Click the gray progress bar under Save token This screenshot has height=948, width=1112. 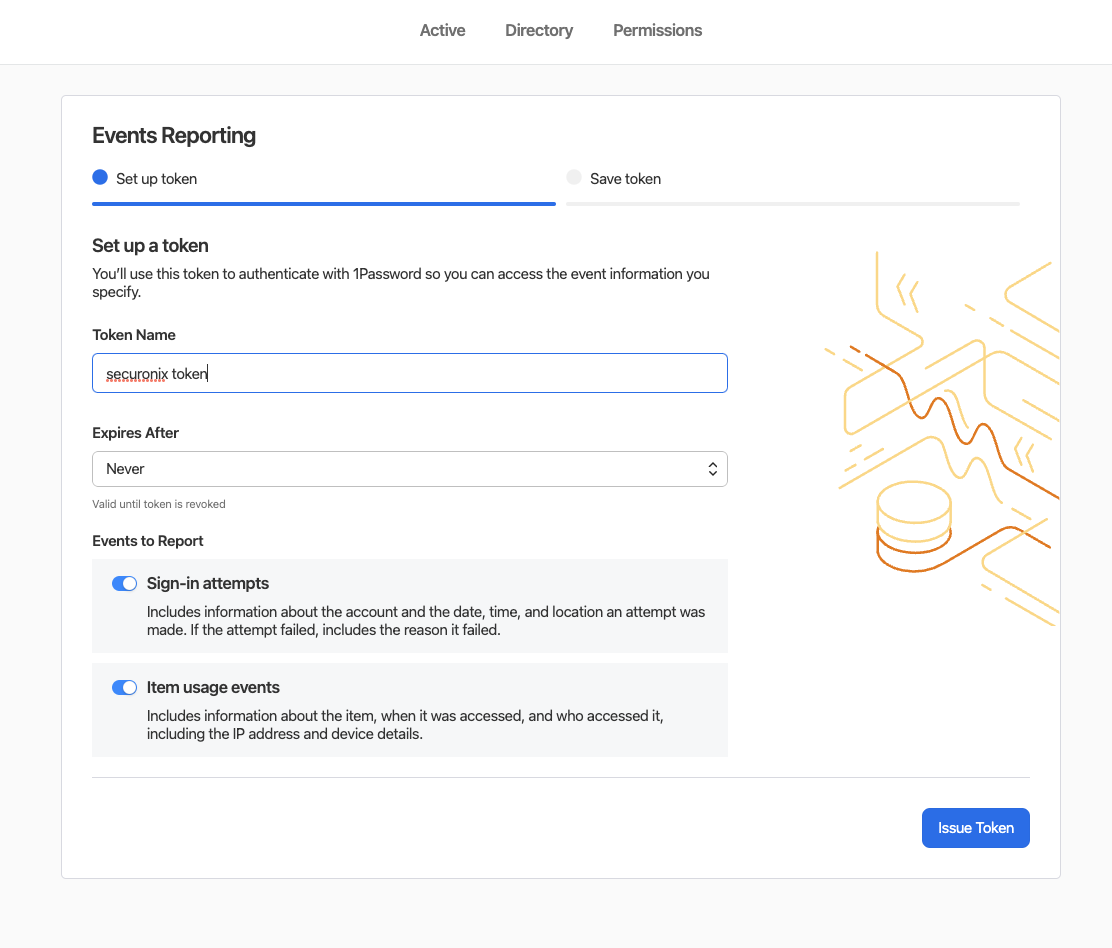click(x=792, y=203)
